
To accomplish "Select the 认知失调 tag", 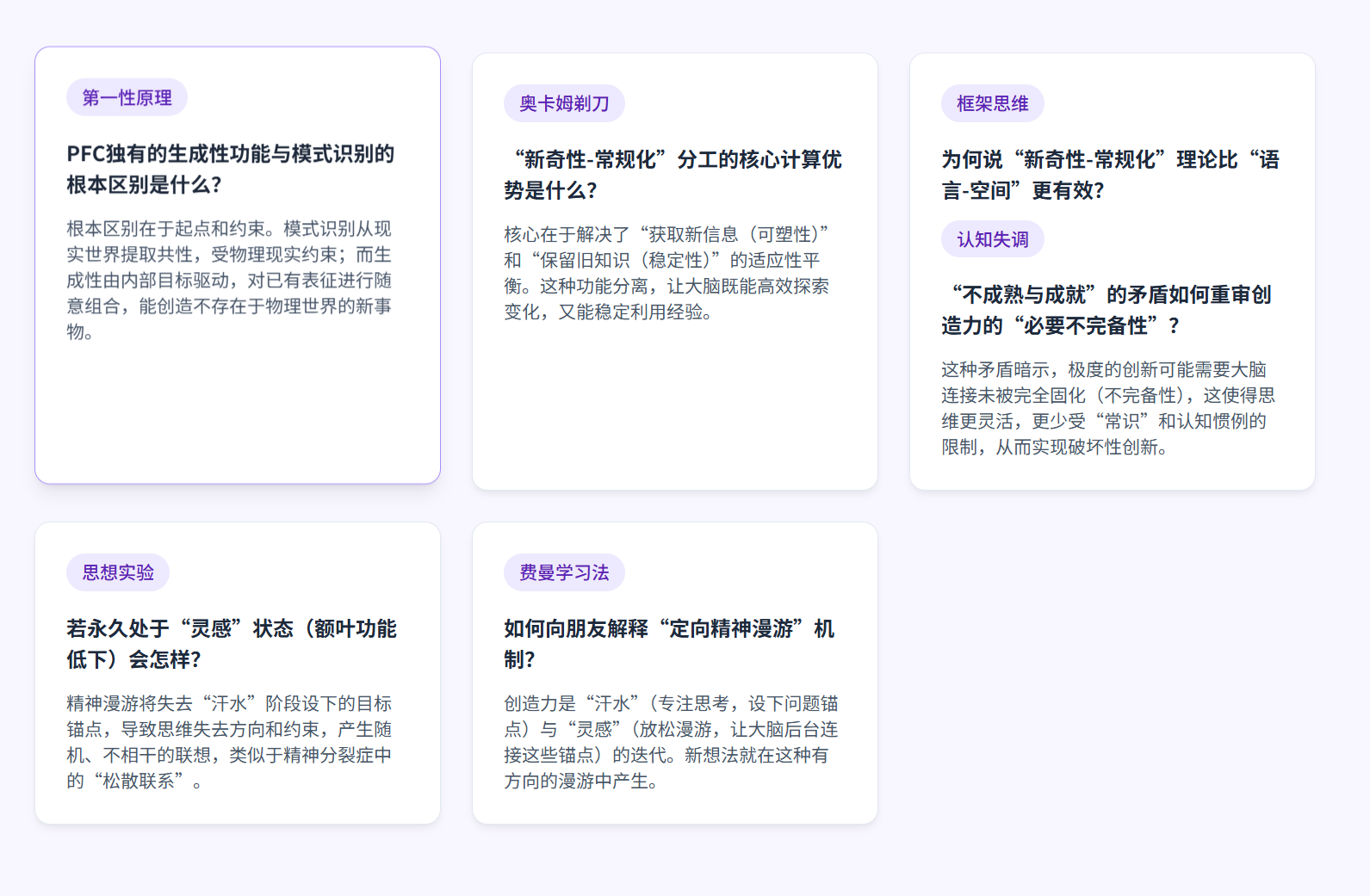I will coord(992,239).
